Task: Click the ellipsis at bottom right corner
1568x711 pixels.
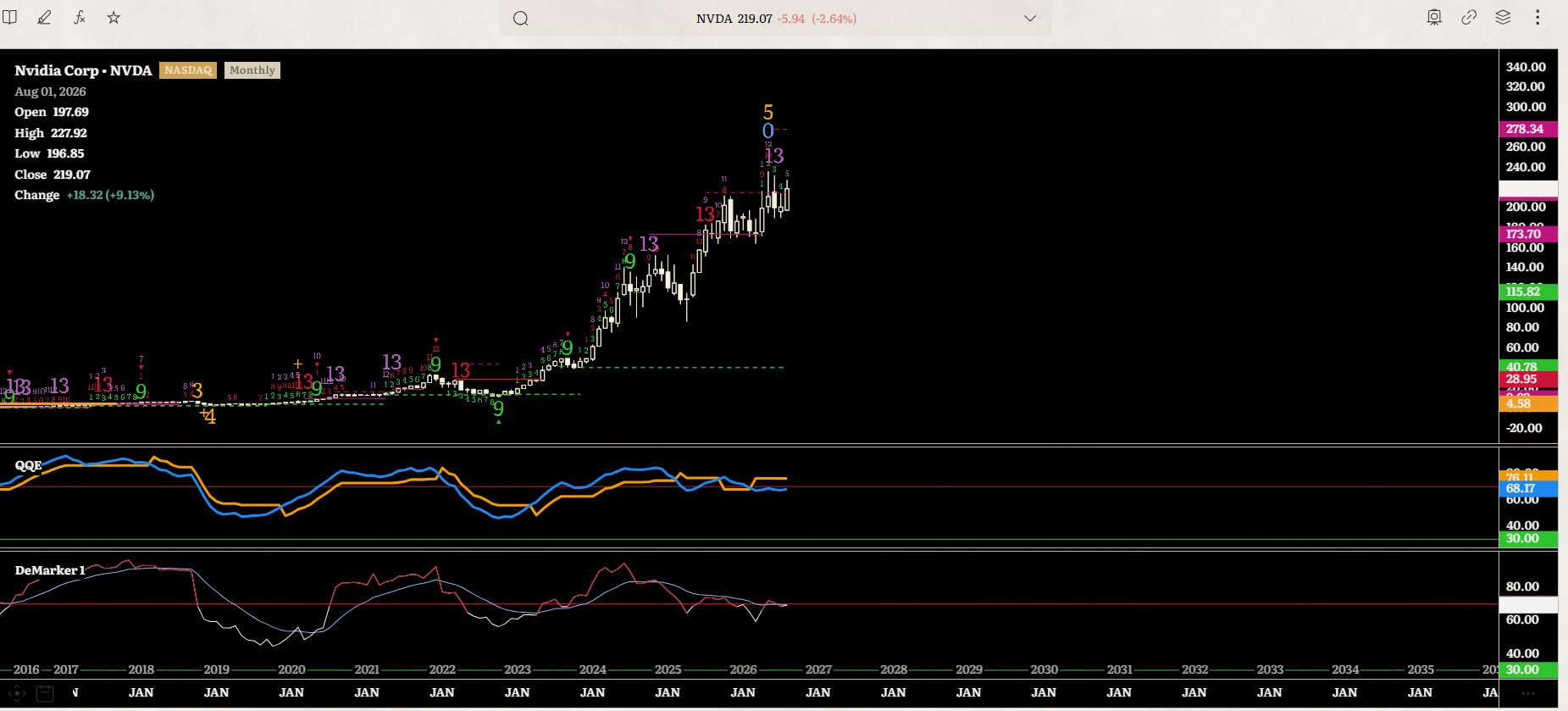Action: [1528, 693]
